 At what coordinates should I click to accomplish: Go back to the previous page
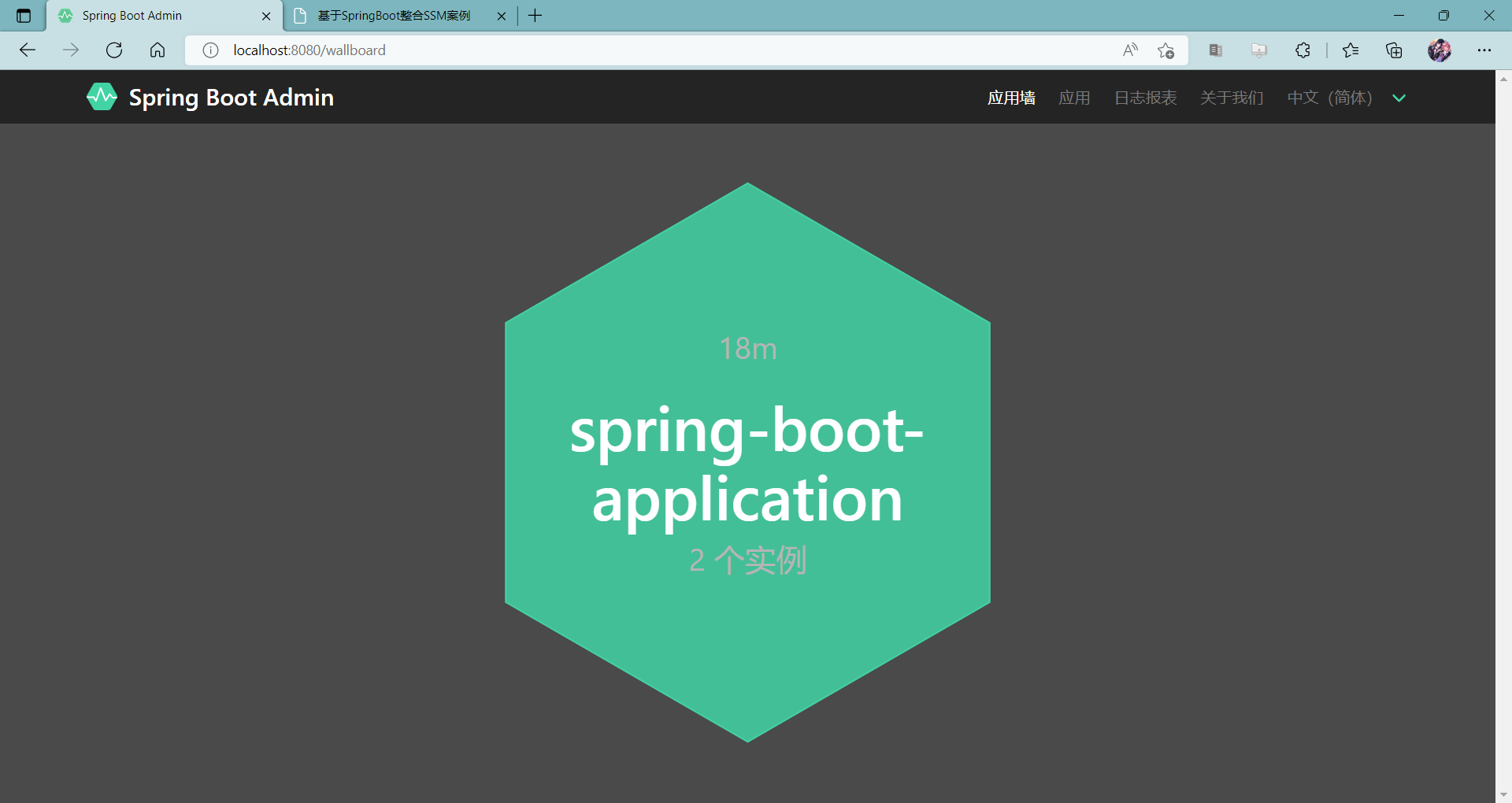click(x=28, y=50)
